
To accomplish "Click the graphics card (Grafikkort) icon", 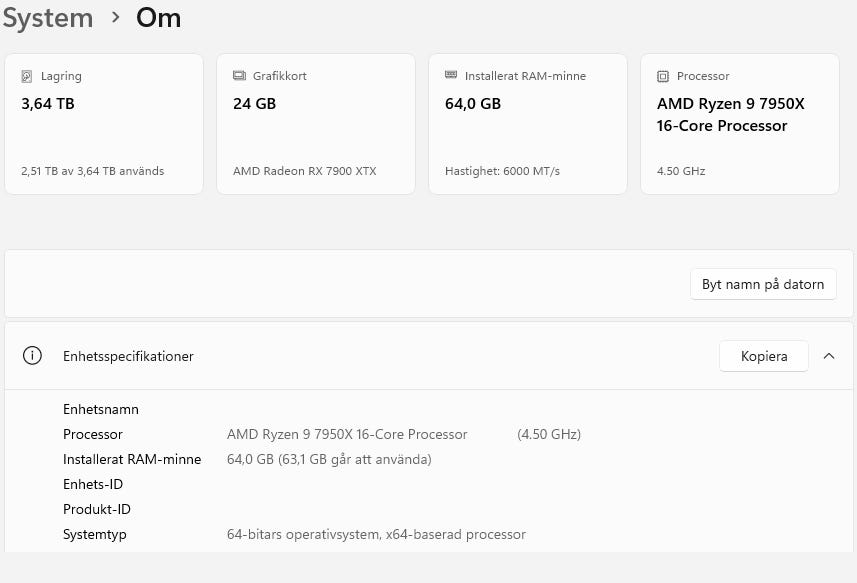I will coord(239,76).
